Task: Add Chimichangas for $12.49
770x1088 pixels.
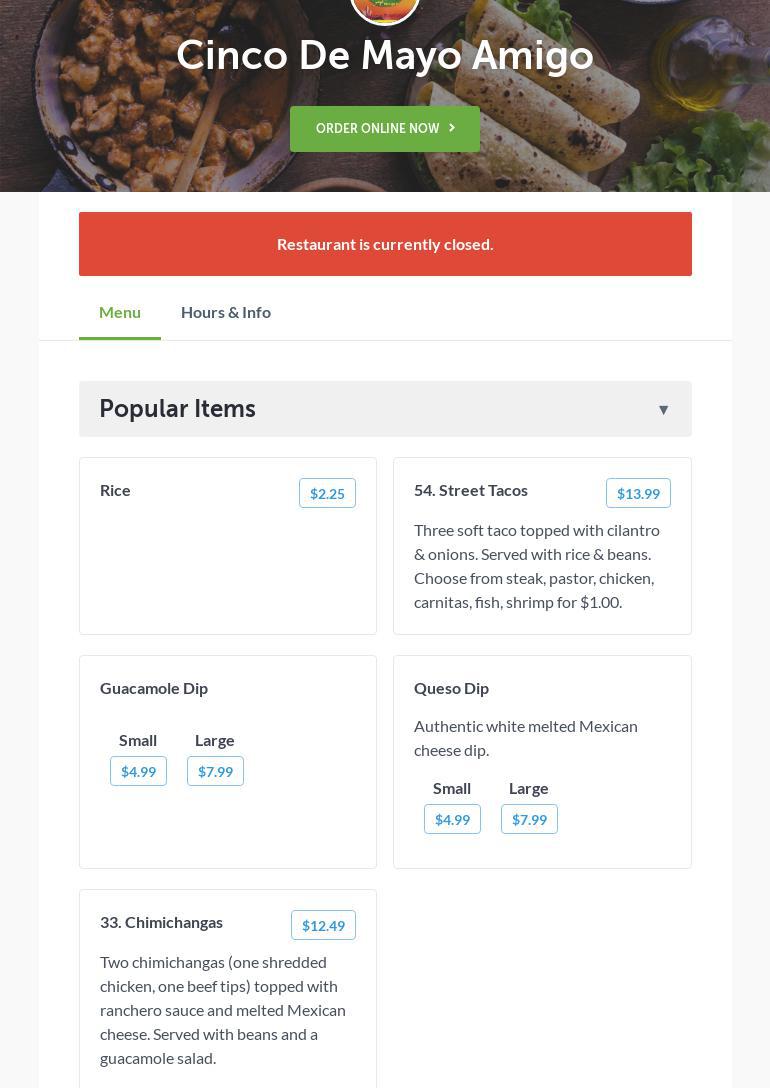Action: point(323,925)
